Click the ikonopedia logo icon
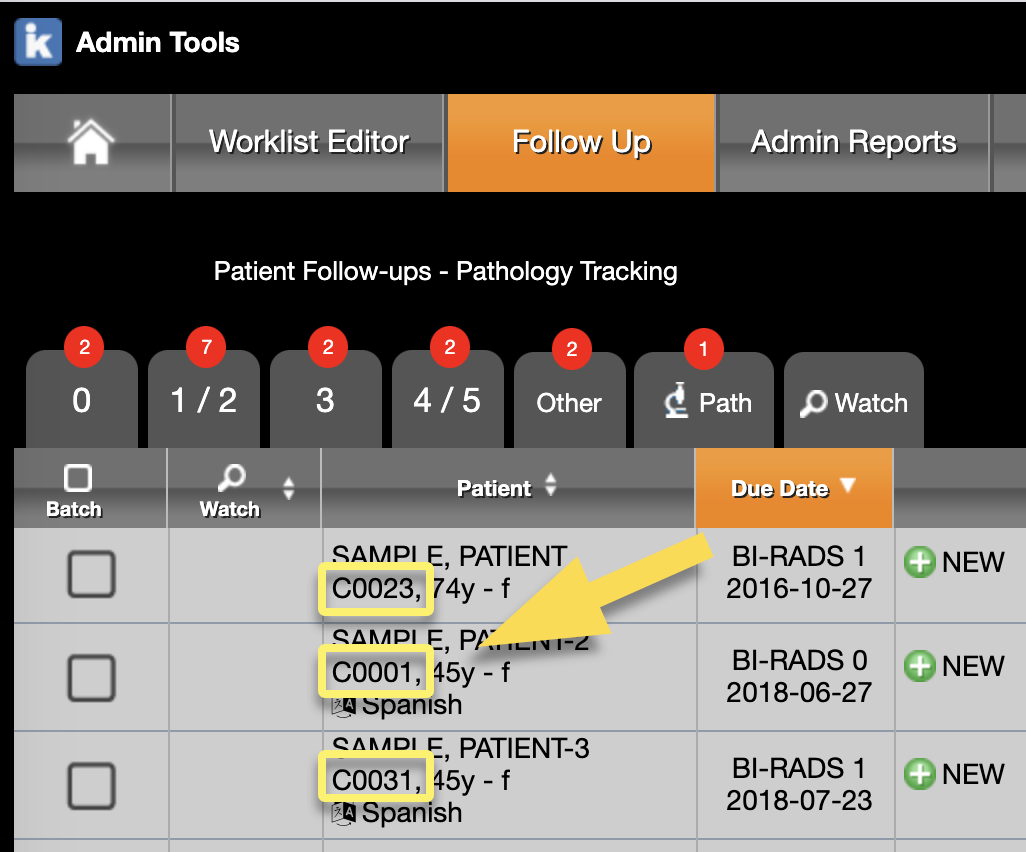The image size is (1026, 852). [x=37, y=41]
